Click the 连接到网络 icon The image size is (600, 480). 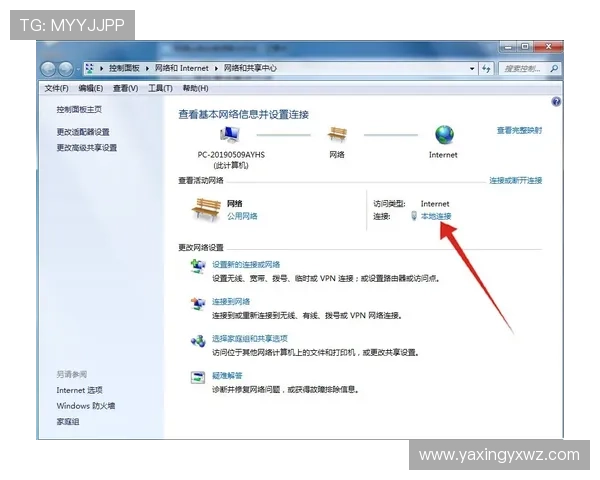198,304
